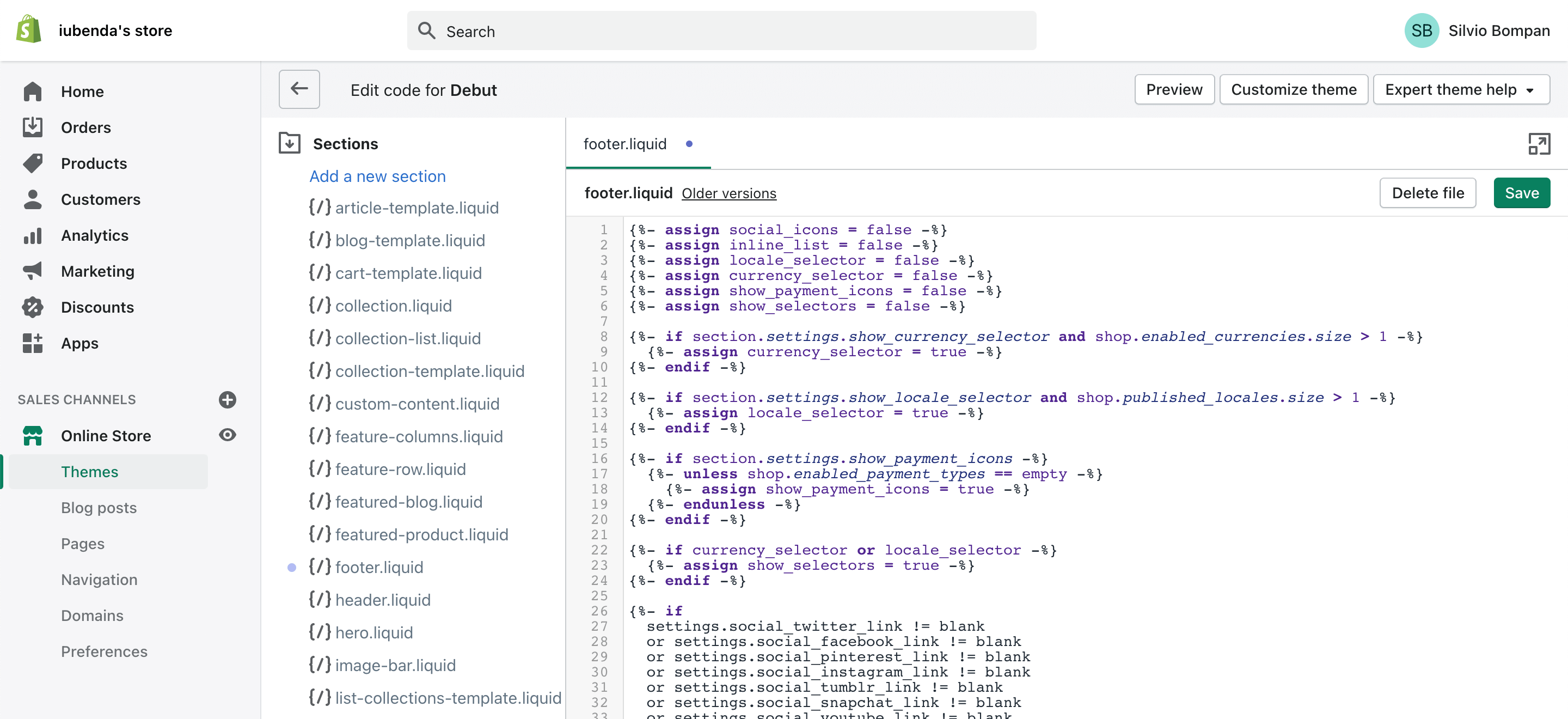Open Analytics via the bar chart icon
Viewport: 1568px width, 719px height.
(x=33, y=235)
